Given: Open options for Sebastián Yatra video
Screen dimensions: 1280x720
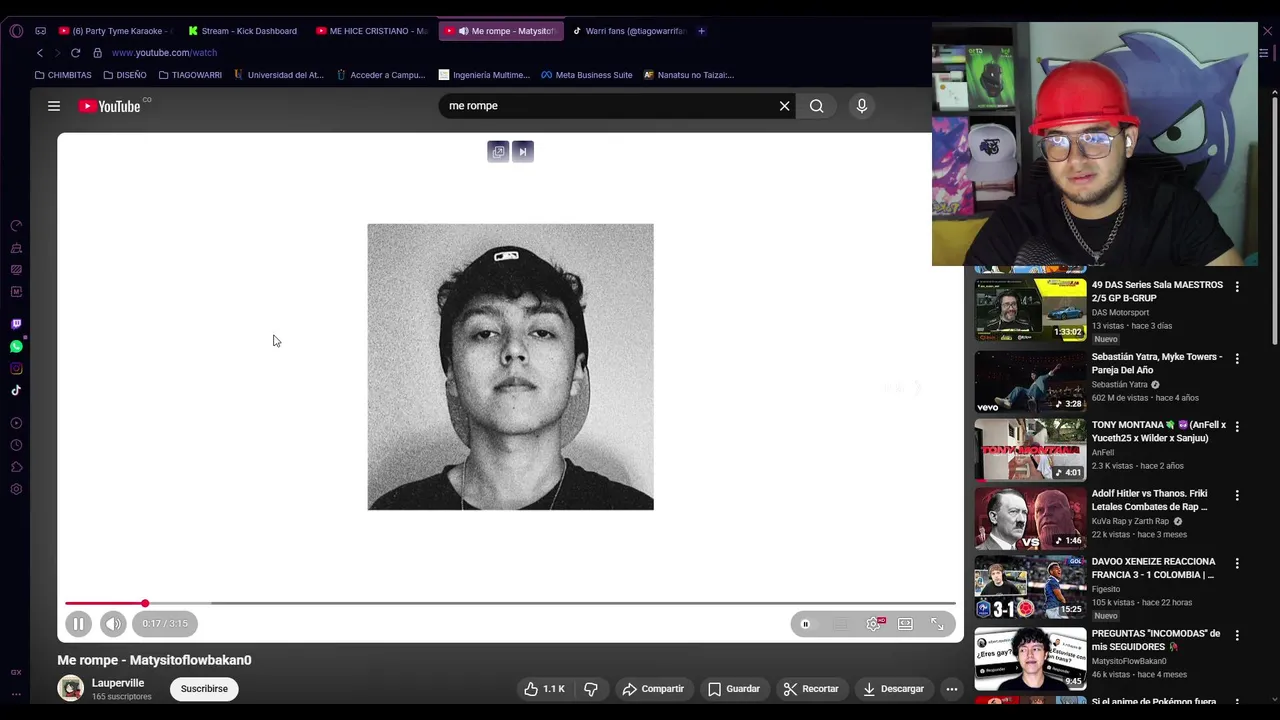Looking at the screenshot, I should click(1237, 359).
